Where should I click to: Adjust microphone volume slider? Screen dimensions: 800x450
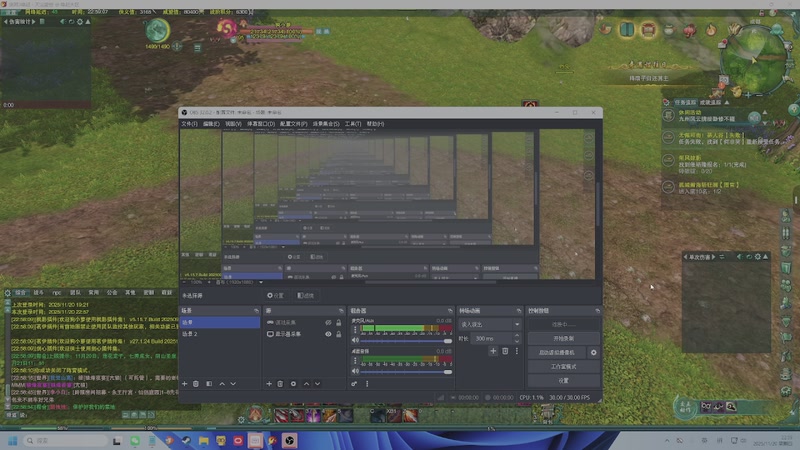click(x=406, y=341)
